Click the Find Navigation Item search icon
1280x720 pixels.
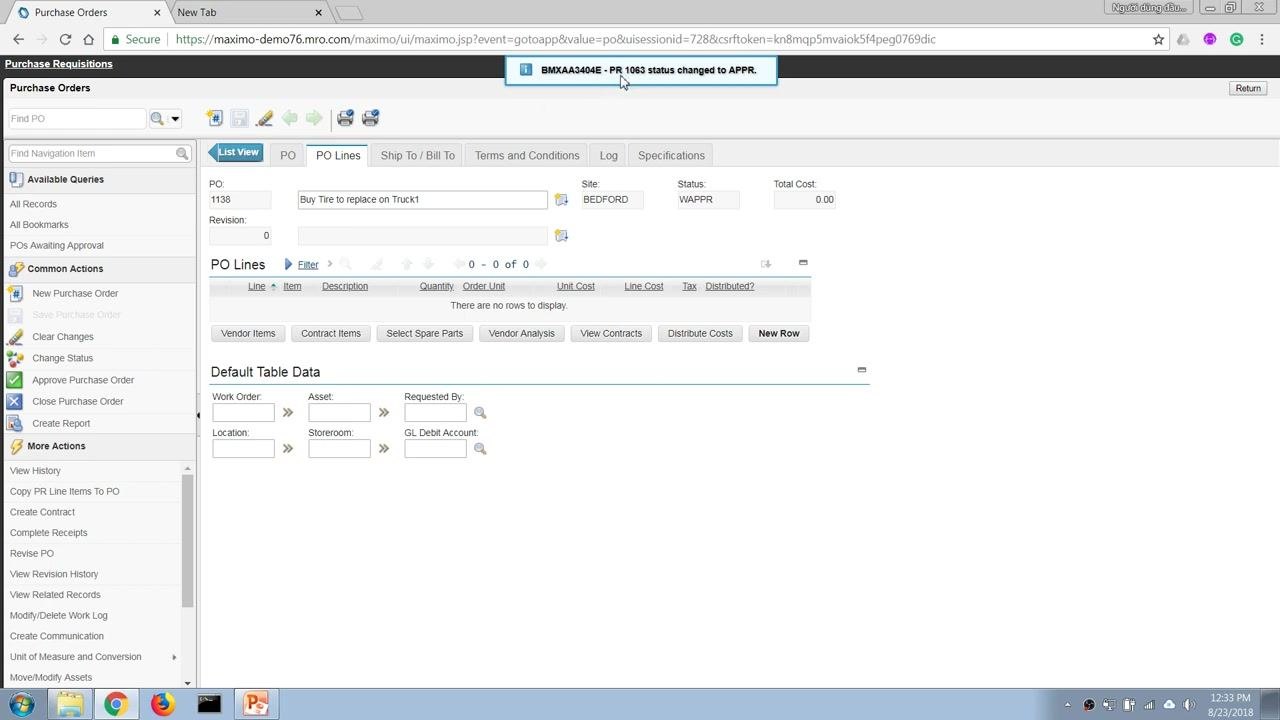[182, 153]
